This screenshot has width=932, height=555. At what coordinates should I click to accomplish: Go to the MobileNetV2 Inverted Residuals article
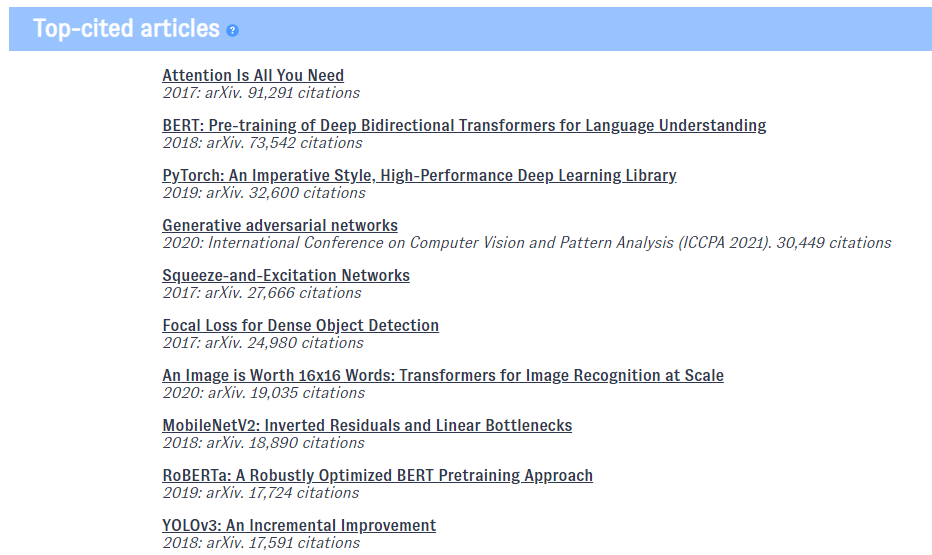tap(367, 426)
